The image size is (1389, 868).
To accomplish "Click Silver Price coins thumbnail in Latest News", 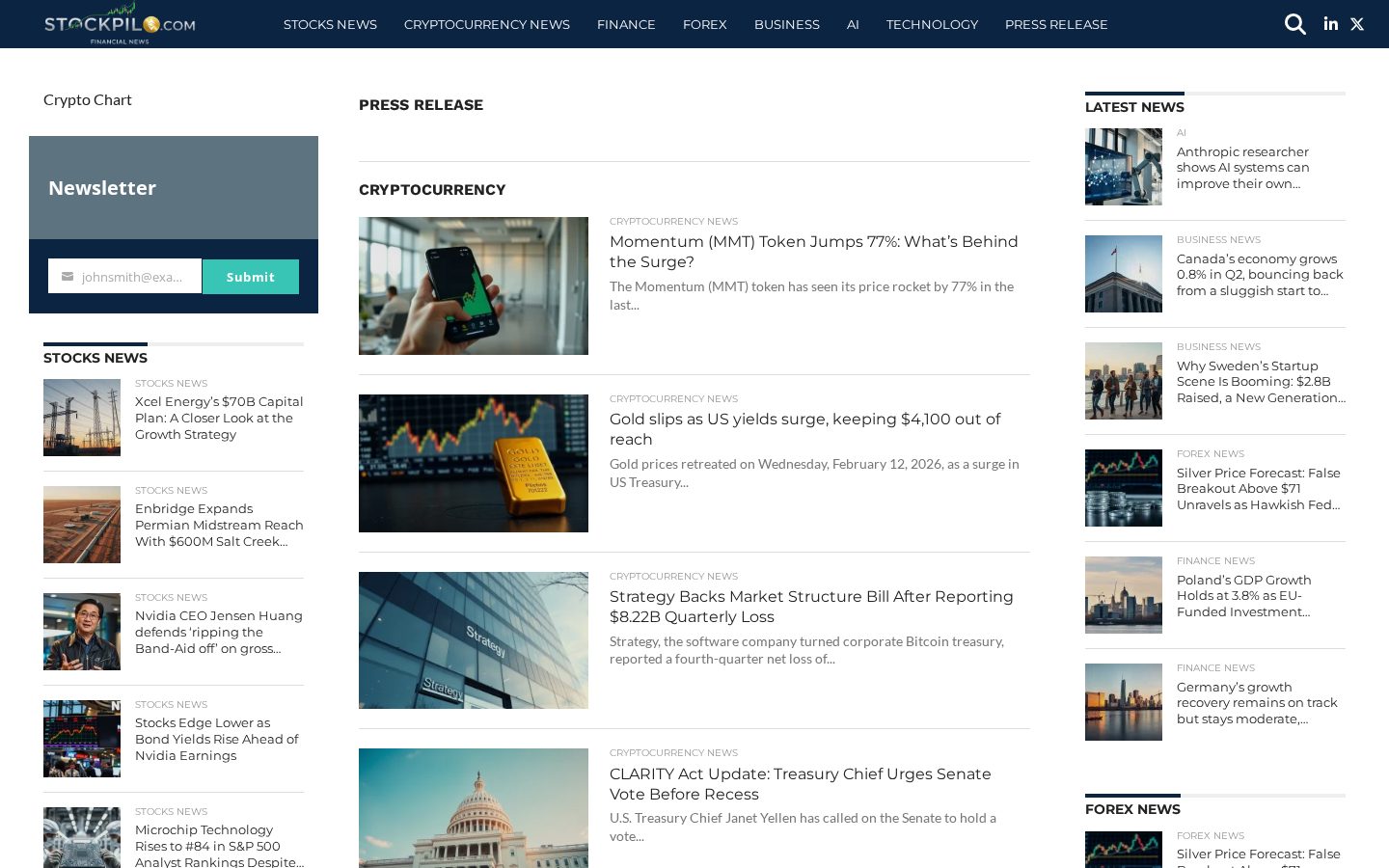I will pos(1124,488).
